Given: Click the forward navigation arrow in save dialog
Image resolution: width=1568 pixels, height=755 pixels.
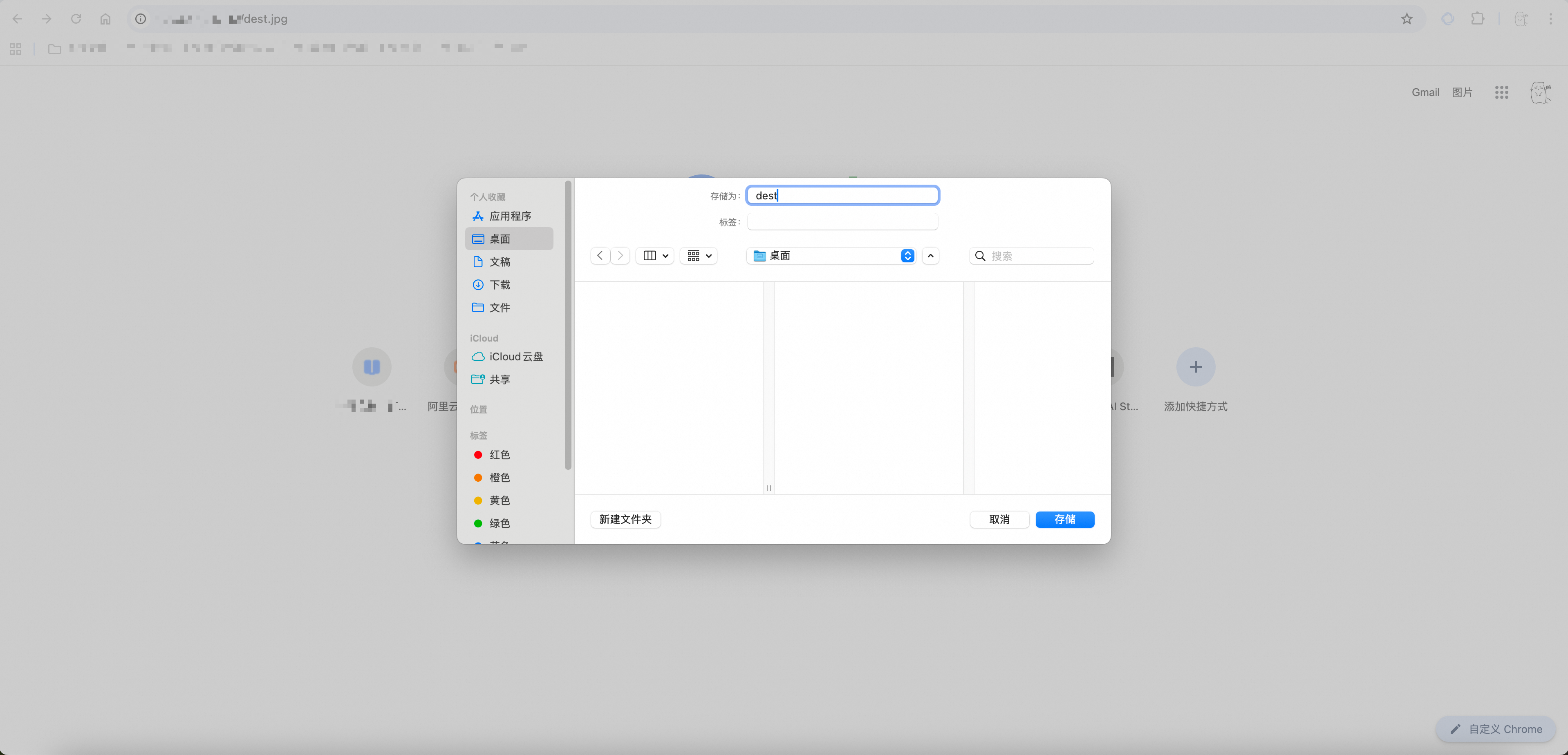Looking at the screenshot, I should 620,255.
